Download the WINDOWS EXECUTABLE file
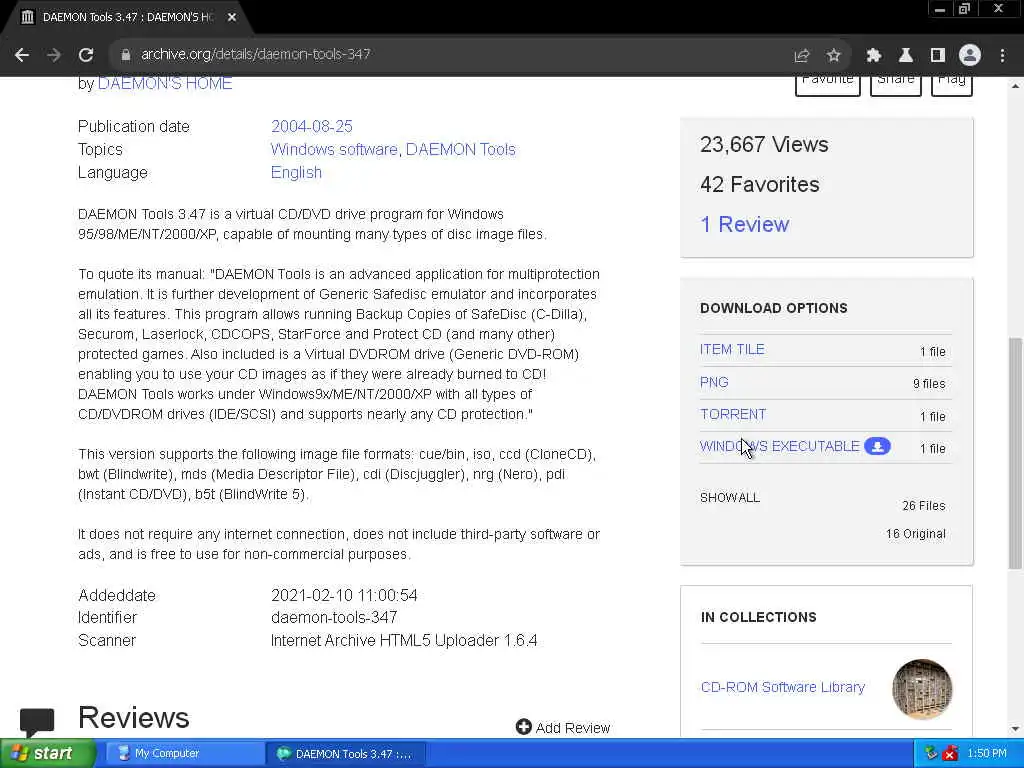 (x=779, y=447)
